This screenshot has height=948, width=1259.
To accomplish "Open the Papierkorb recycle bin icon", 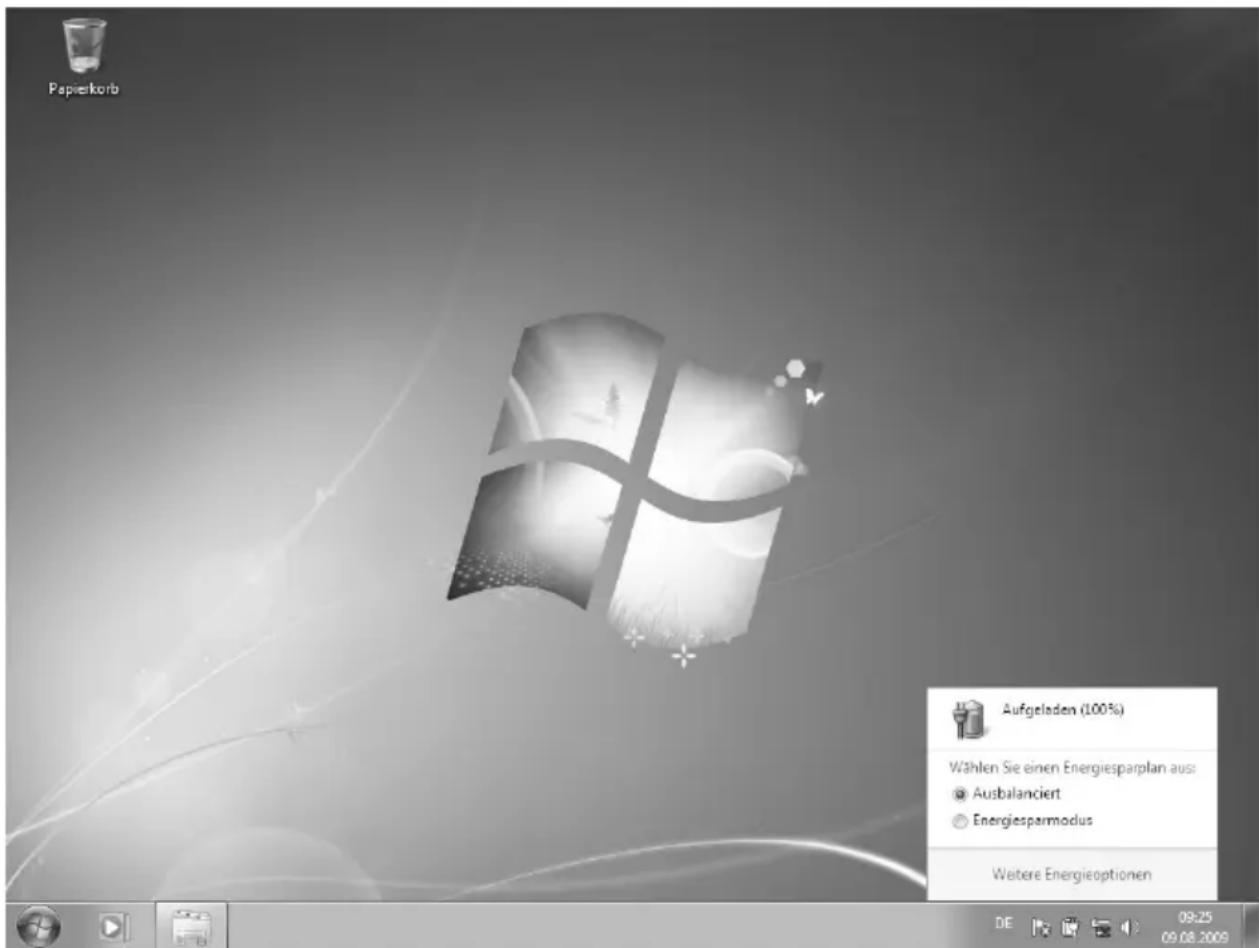I will [85, 58].
